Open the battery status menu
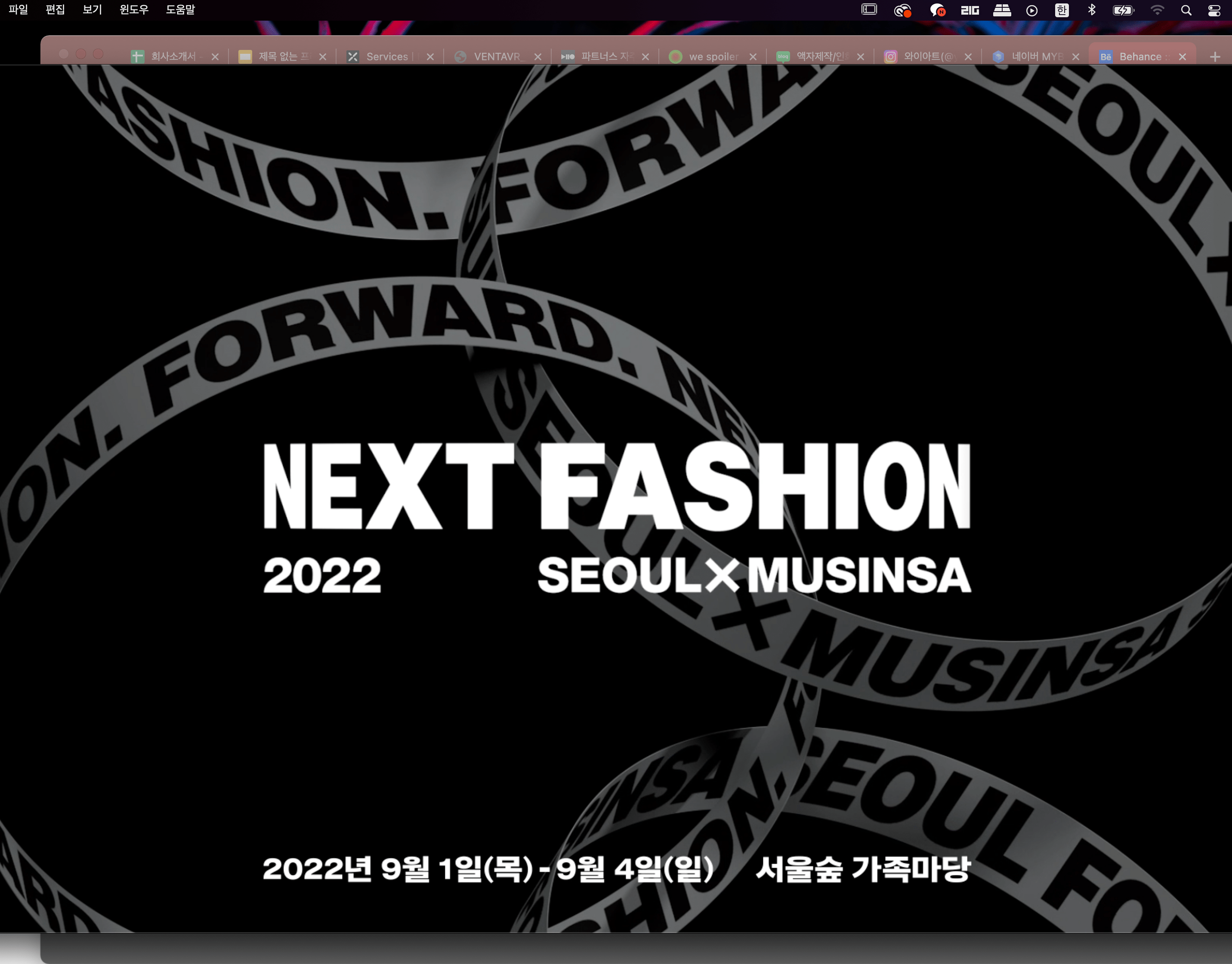Viewport: 1232px width, 964px height. coord(1123,10)
